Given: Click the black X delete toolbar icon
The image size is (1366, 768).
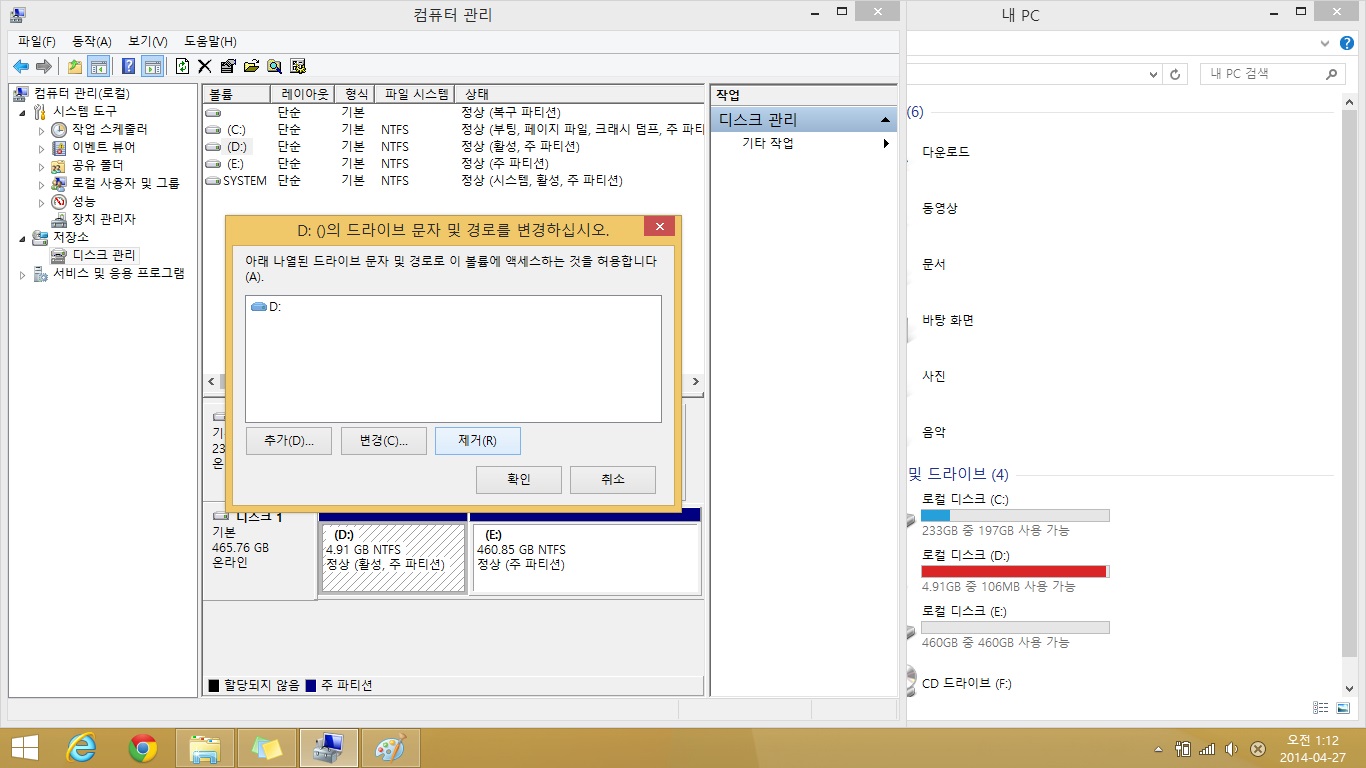Looking at the screenshot, I should pos(205,66).
